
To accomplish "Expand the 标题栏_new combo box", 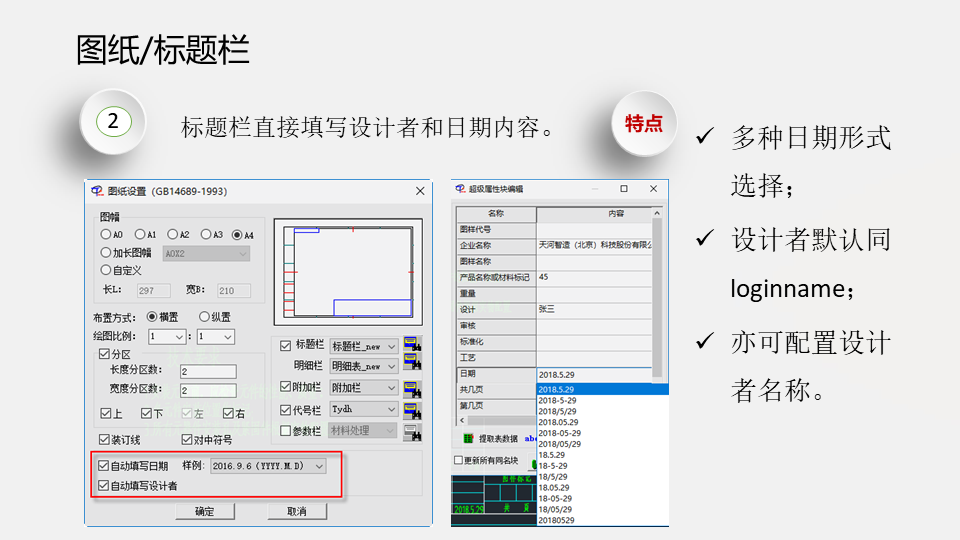I will 391,346.
